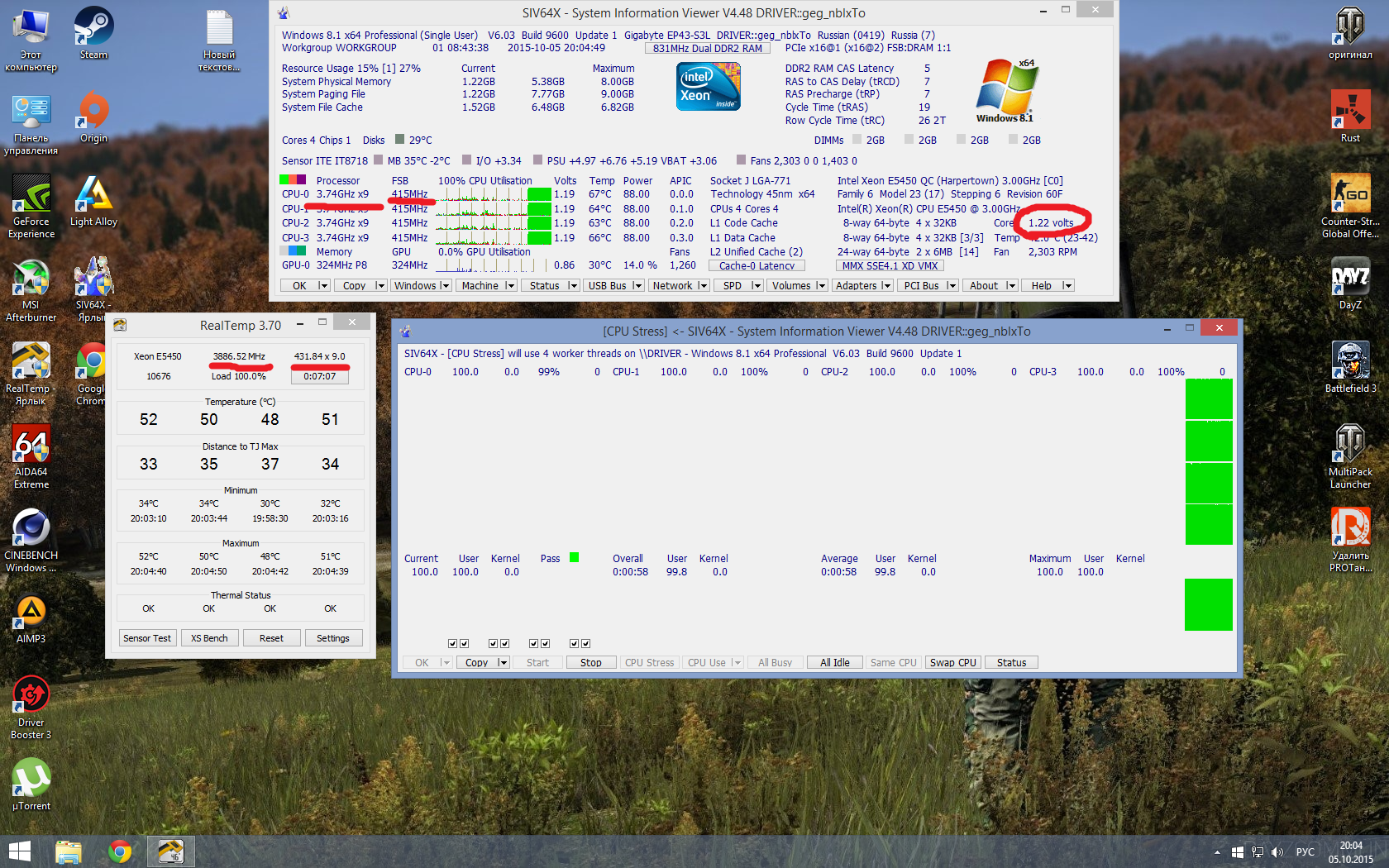The width and height of the screenshot is (1389, 868).
Task: Click the Swap CPU button
Action: coord(953,663)
